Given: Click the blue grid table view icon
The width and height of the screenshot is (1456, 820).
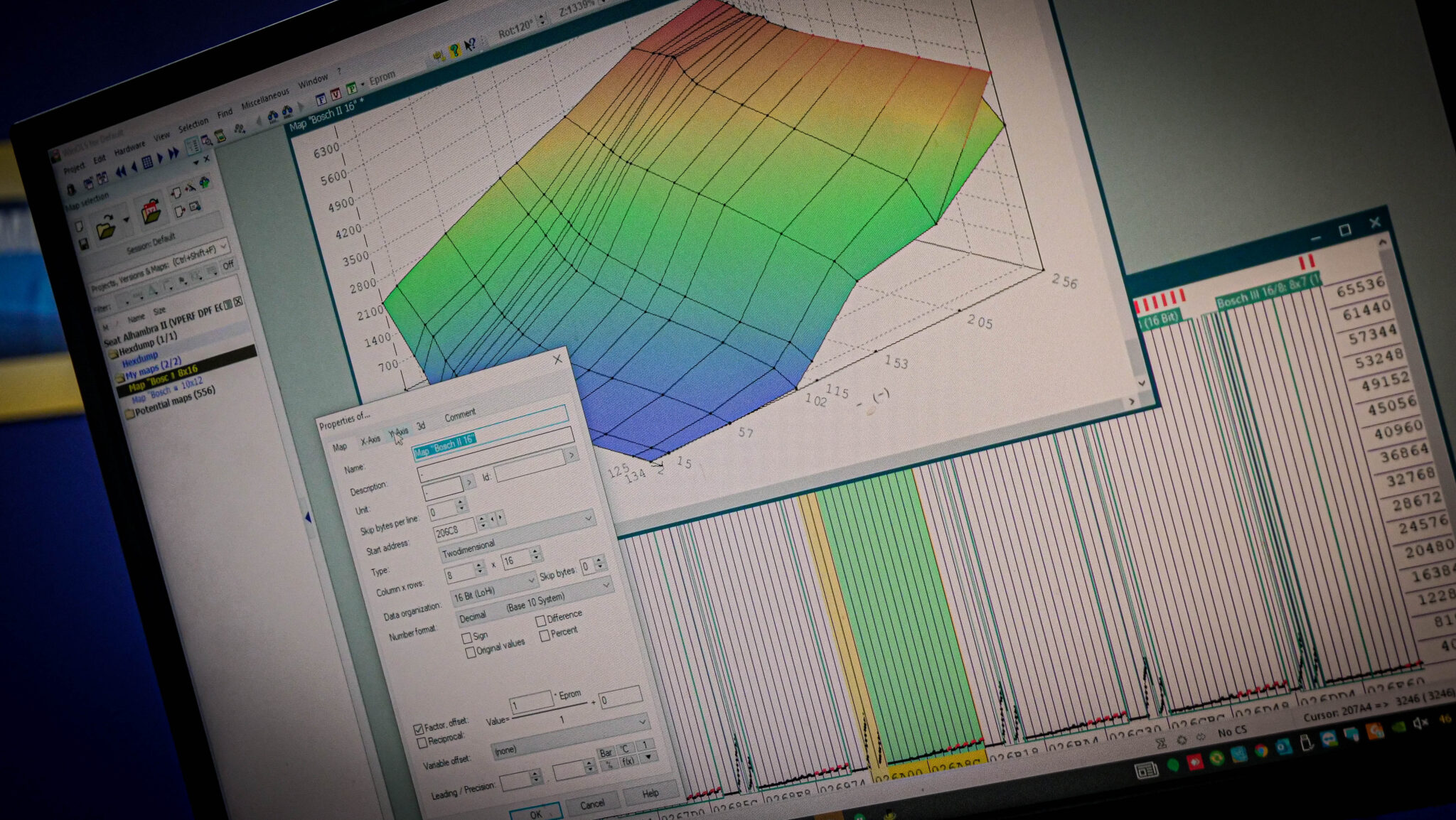Looking at the screenshot, I should click(x=147, y=162).
